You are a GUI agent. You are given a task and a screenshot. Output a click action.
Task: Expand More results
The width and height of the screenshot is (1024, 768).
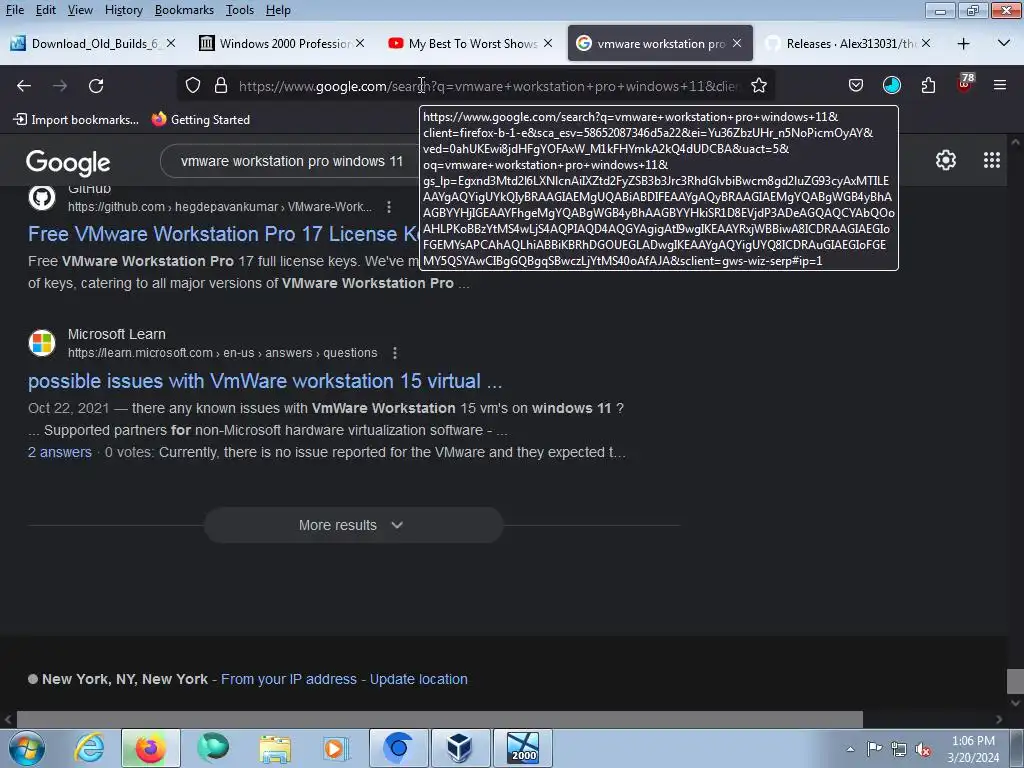point(353,525)
